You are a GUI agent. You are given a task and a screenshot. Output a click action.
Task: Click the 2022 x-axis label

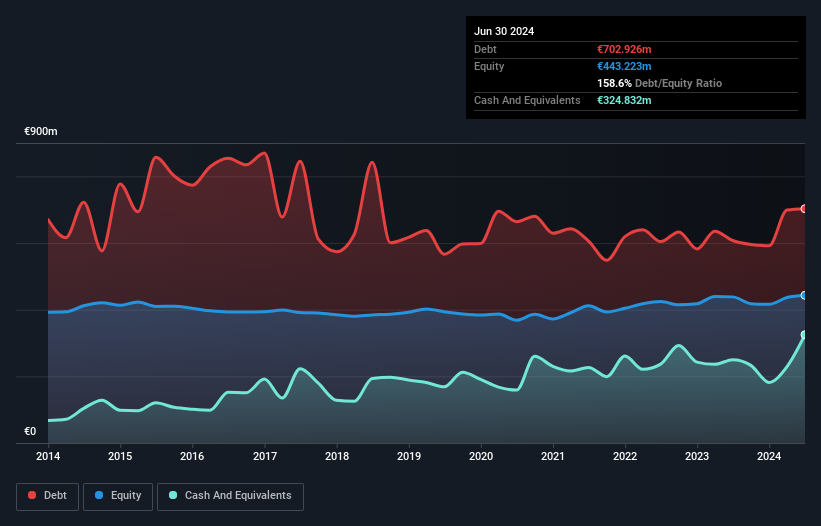click(x=625, y=456)
